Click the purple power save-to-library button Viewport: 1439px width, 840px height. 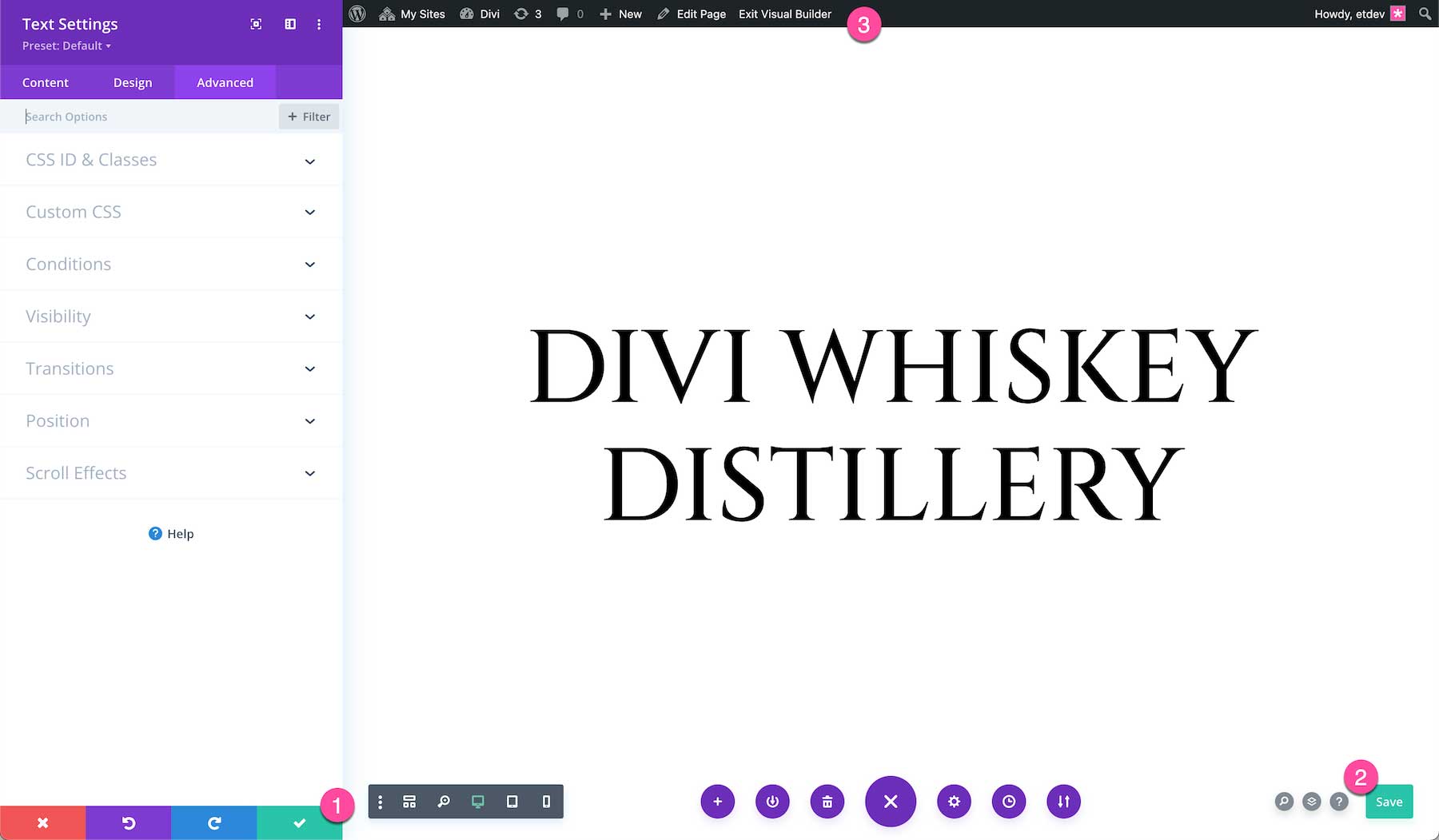[x=772, y=802]
